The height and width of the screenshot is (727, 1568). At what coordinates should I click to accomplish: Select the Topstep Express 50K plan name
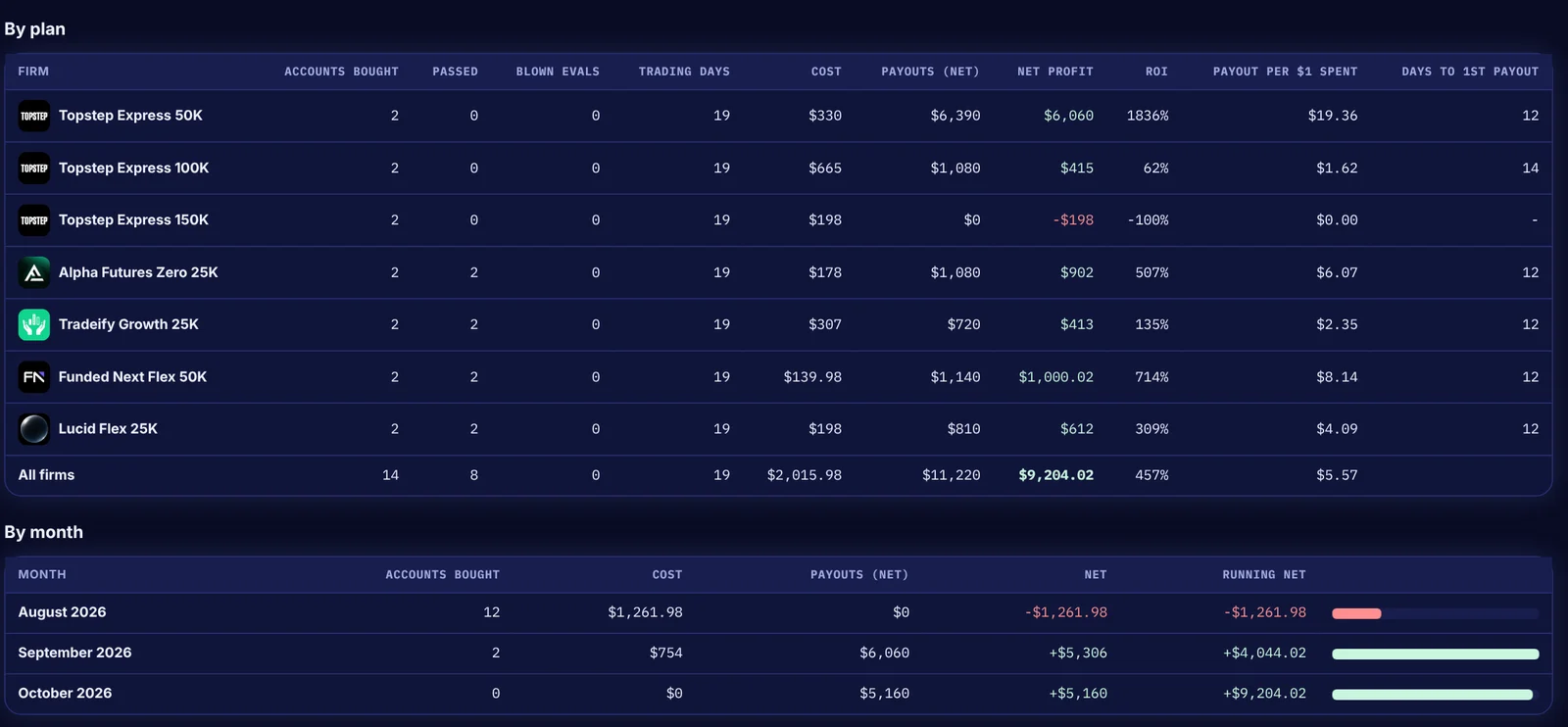(x=130, y=116)
